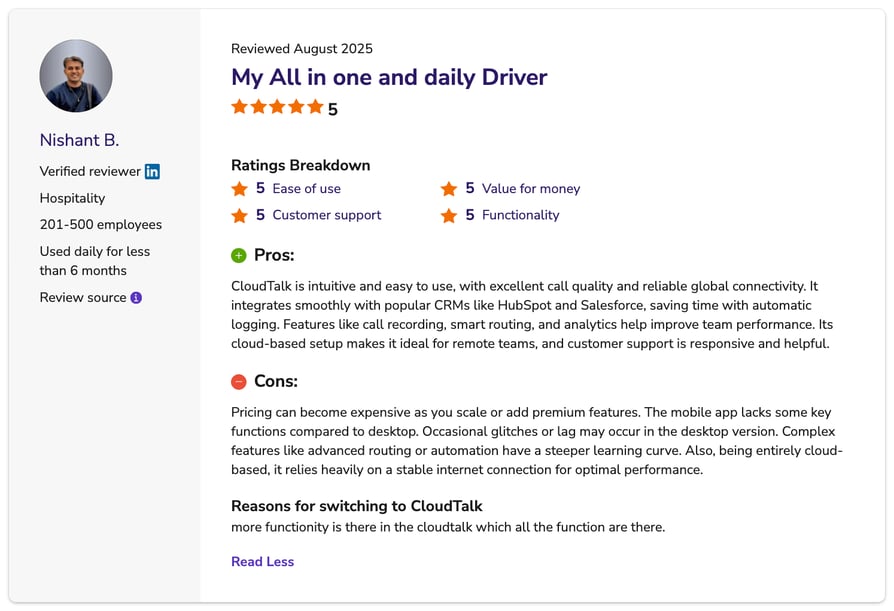894x611 pixels.
Task: Click the star beside Value for money
Action: pos(449,189)
